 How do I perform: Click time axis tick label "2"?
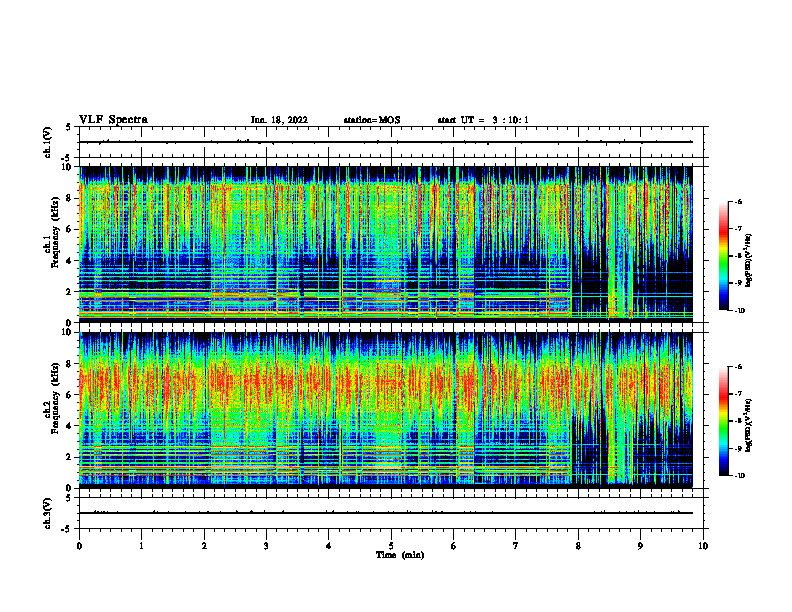pos(204,546)
